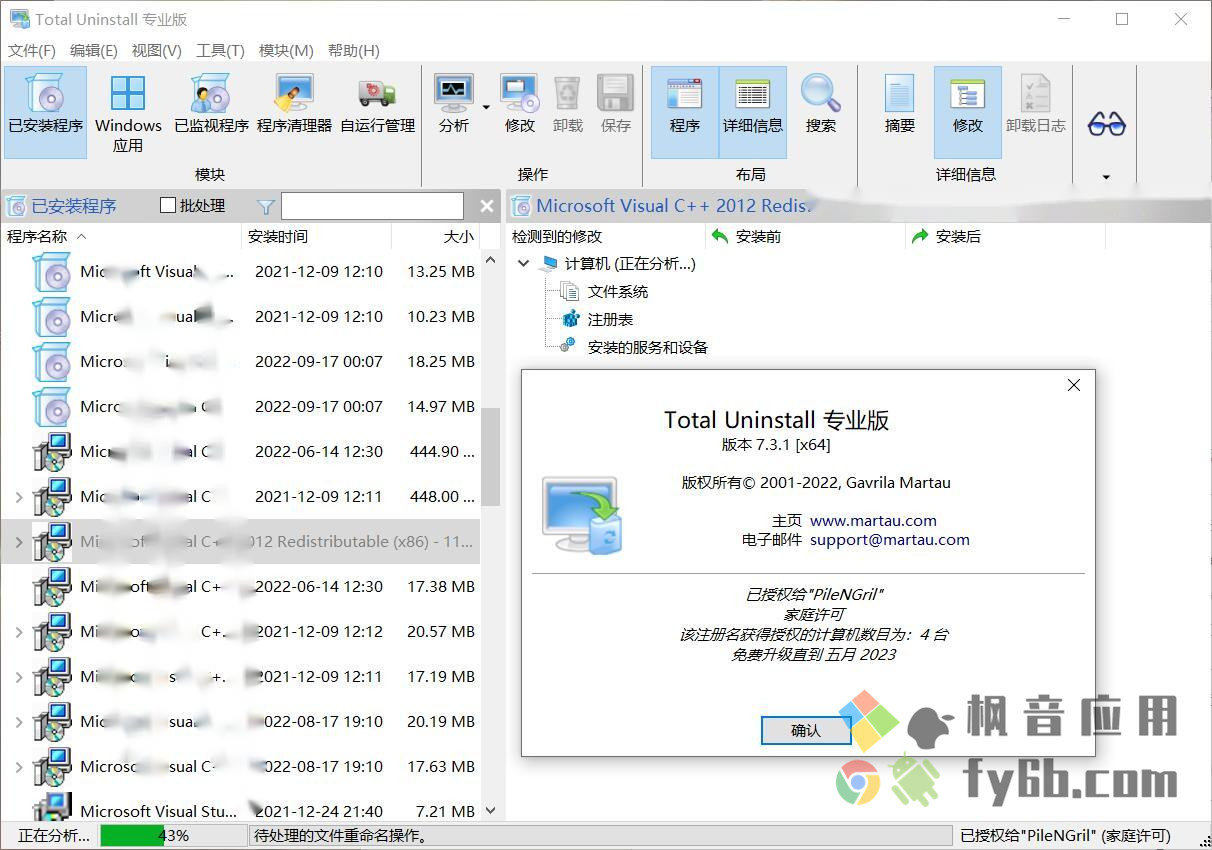
Task: Open the 卸载日志 view
Action: tap(1036, 104)
